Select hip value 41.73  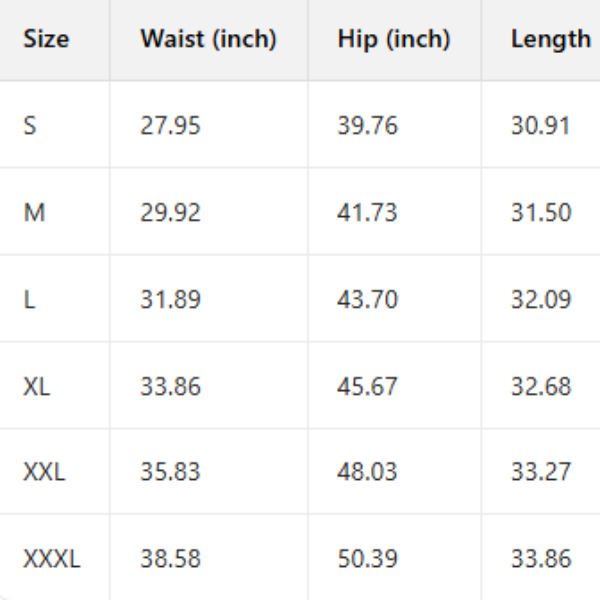pos(367,213)
